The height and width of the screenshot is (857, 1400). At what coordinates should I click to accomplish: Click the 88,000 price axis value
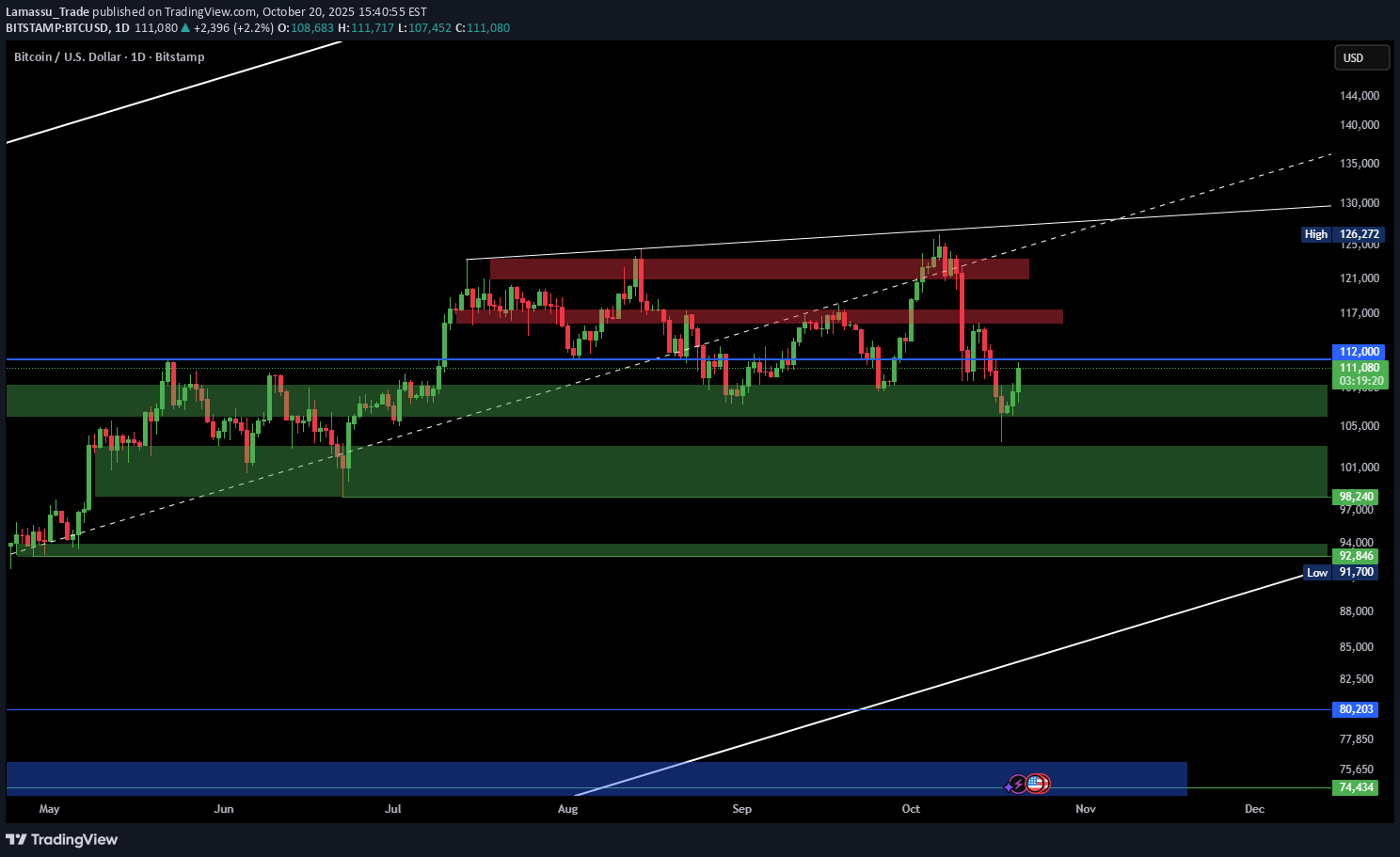[x=1357, y=611]
